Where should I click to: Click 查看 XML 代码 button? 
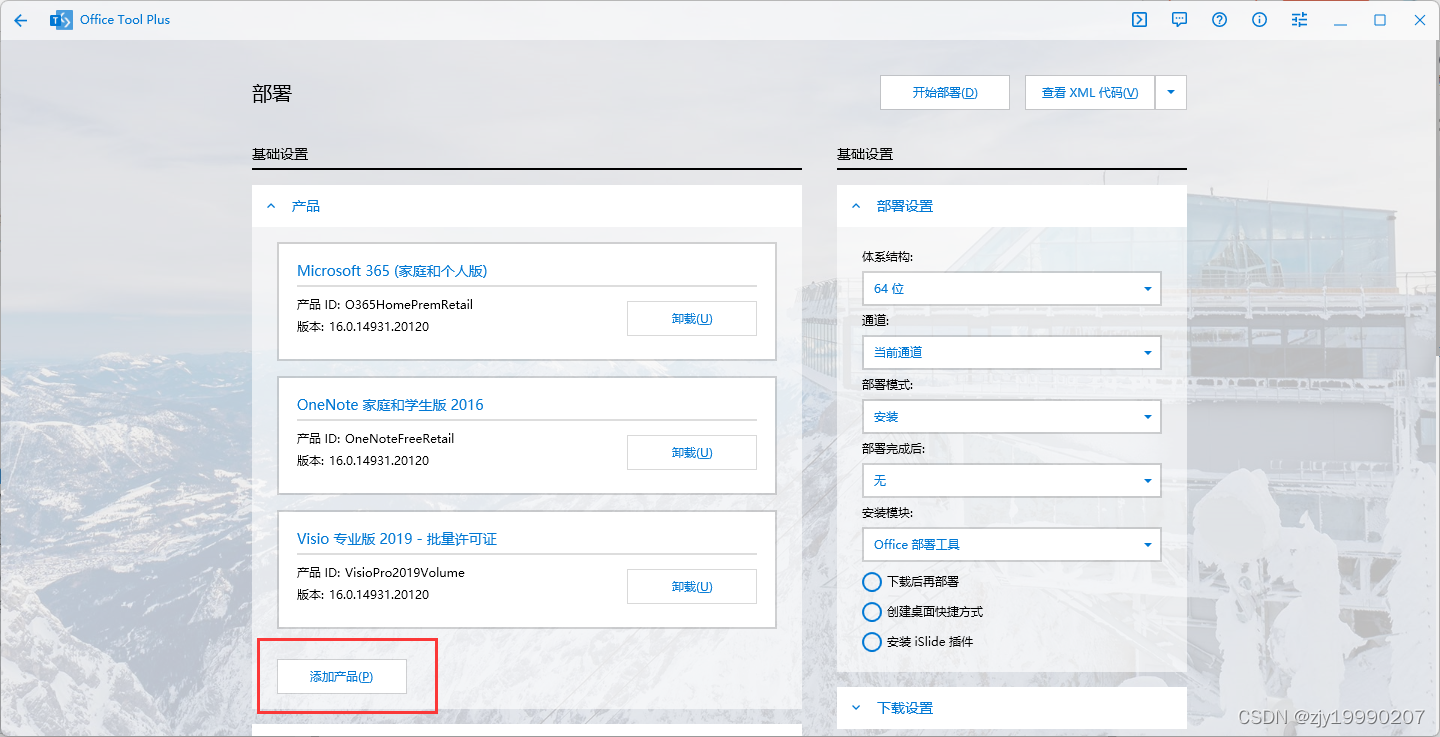tap(1090, 92)
